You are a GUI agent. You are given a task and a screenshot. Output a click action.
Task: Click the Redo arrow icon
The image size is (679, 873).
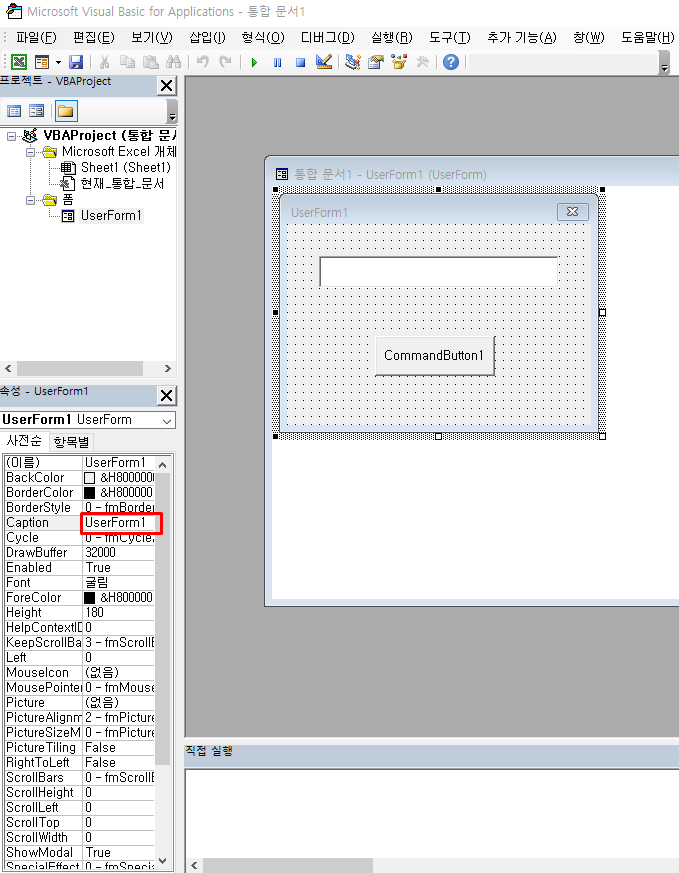click(225, 62)
